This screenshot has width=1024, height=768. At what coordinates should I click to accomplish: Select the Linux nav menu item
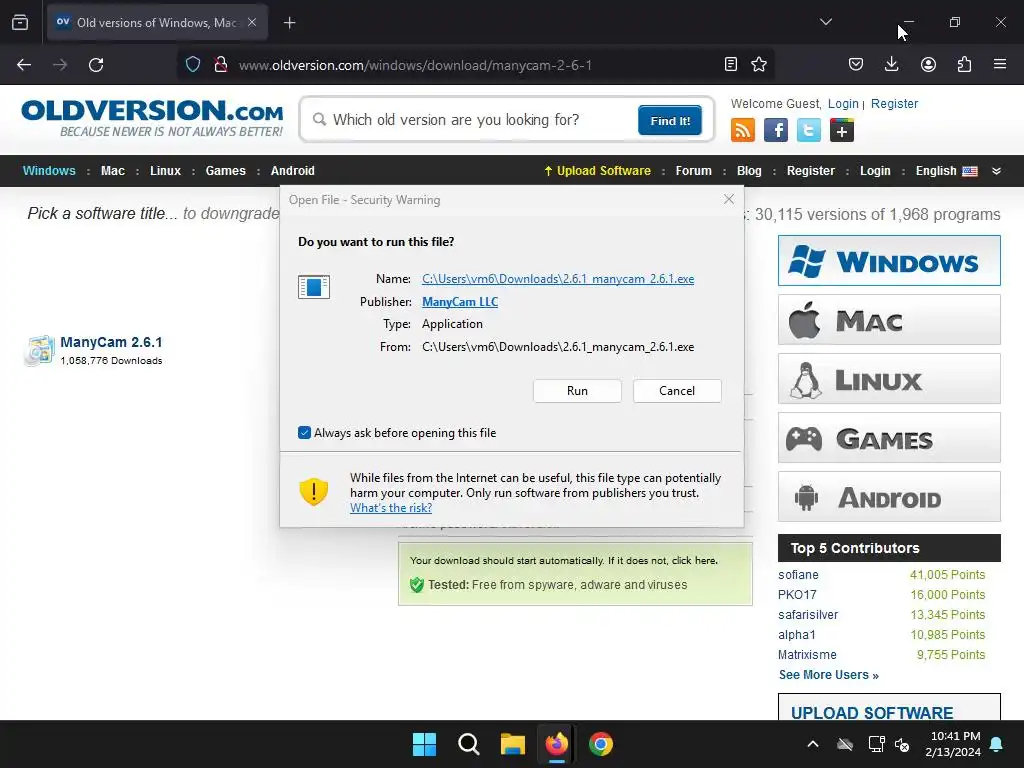click(165, 170)
